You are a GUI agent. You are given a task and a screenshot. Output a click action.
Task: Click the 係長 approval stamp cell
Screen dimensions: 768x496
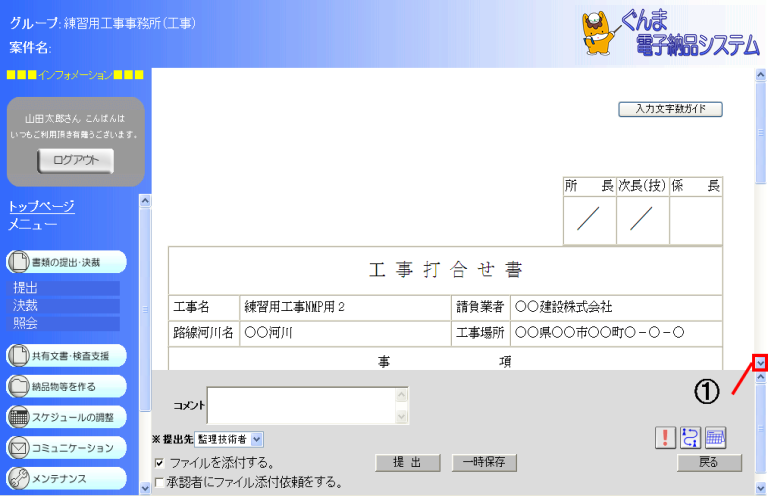tap(696, 220)
